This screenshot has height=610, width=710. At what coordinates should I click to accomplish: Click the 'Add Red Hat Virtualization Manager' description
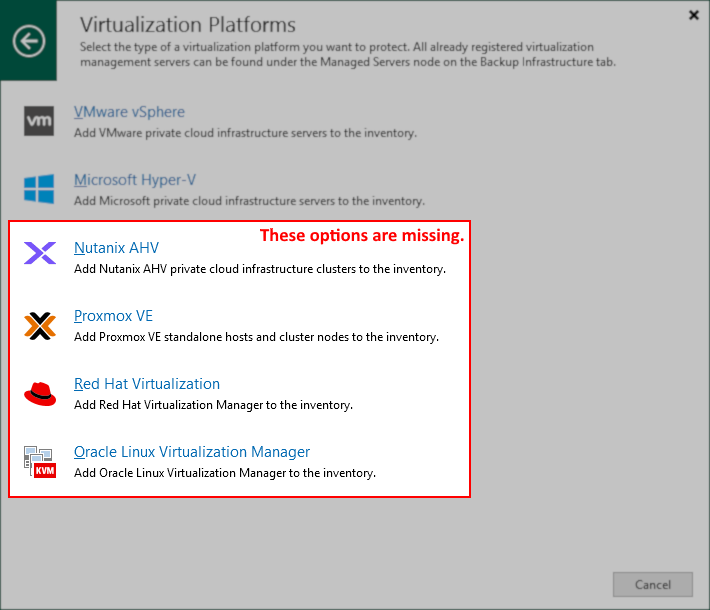coord(213,405)
